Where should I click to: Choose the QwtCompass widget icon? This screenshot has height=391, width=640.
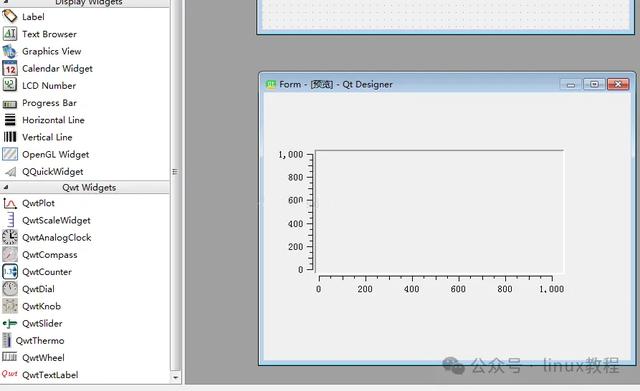point(10,255)
